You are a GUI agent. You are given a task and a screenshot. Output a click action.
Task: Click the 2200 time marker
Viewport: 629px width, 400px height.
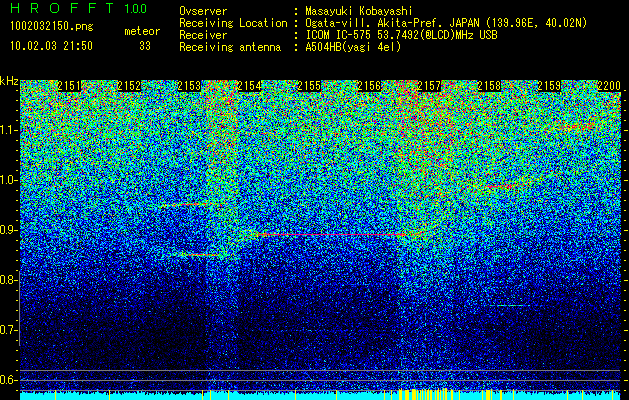pyautogui.click(x=609, y=86)
